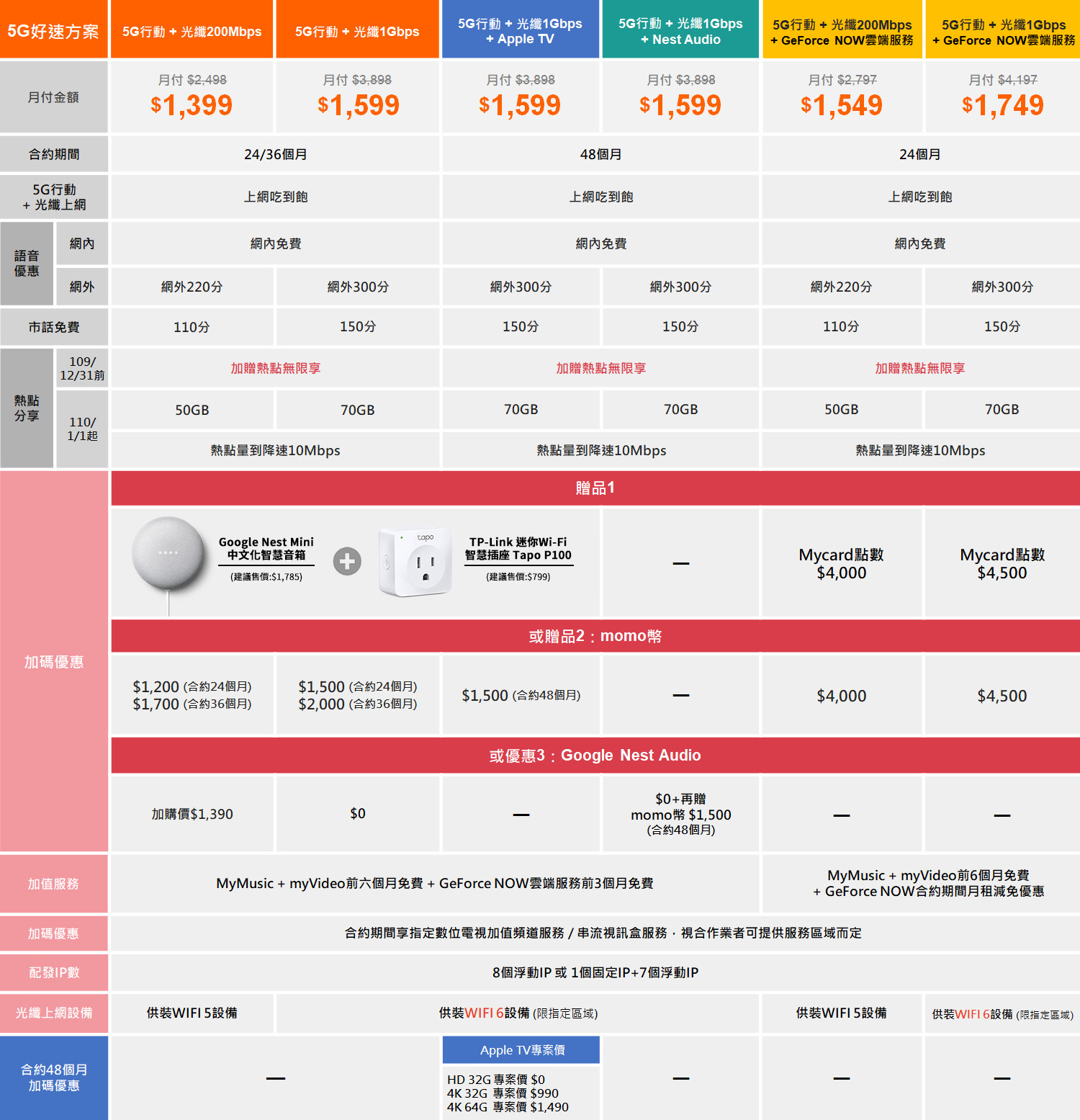Click the 光纖上網設備 row label
Viewport: 1080px width, 1120px height.
click(53, 1013)
